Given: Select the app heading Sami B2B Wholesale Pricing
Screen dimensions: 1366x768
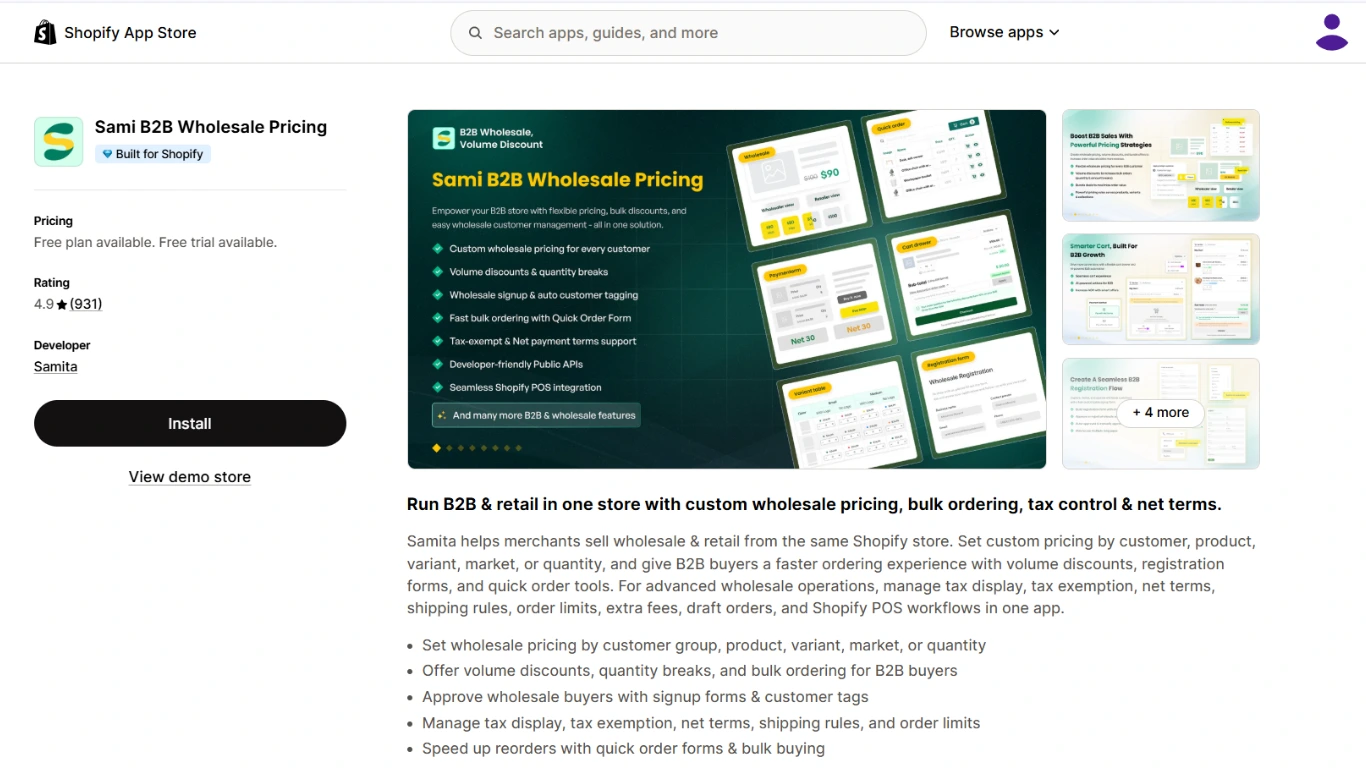Looking at the screenshot, I should (211, 127).
